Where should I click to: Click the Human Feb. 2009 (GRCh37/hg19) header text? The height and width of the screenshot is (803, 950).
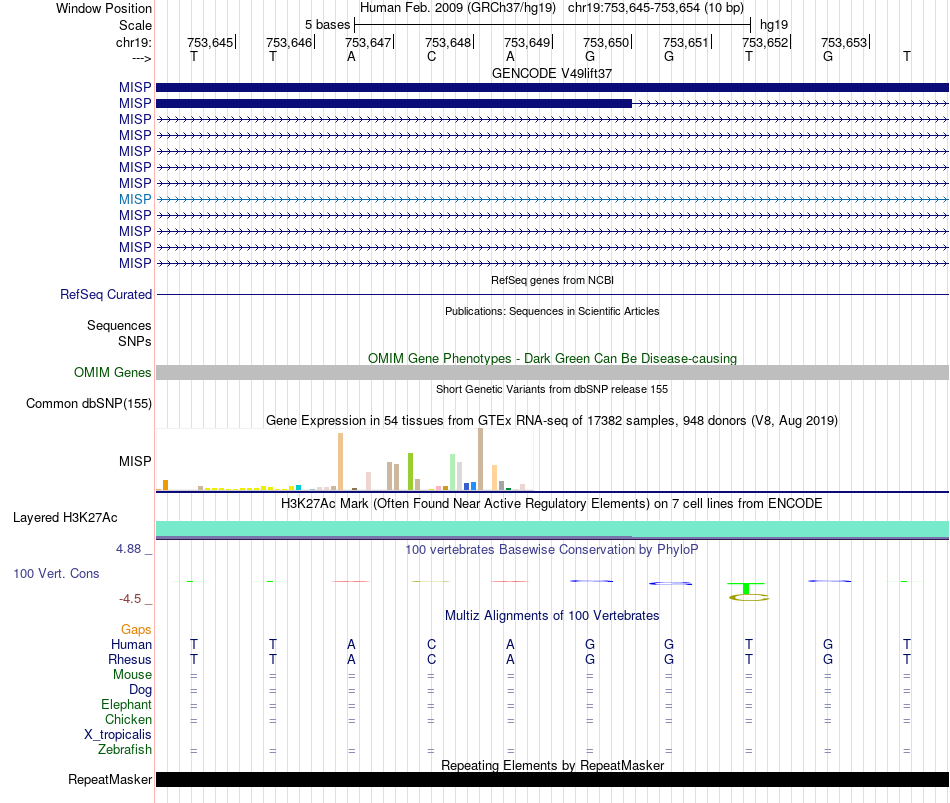pos(458,8)
